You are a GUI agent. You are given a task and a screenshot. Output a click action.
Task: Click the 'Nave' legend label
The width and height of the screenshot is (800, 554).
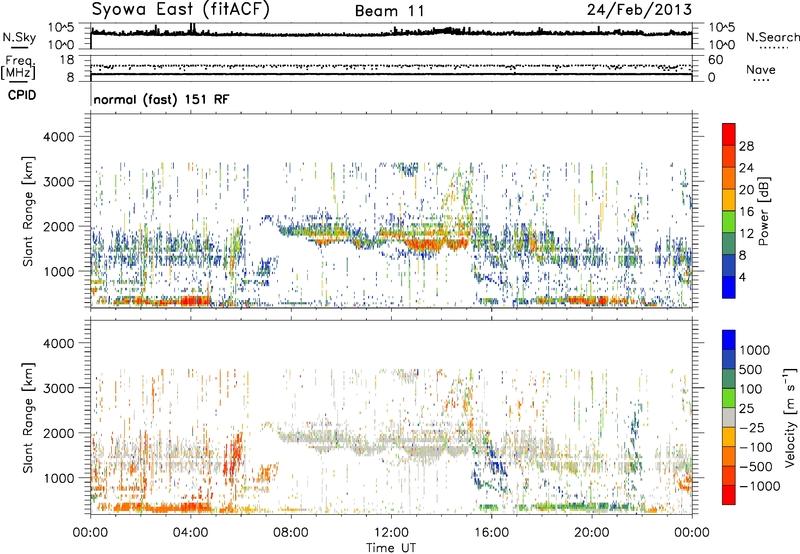(x=761, y=70)
